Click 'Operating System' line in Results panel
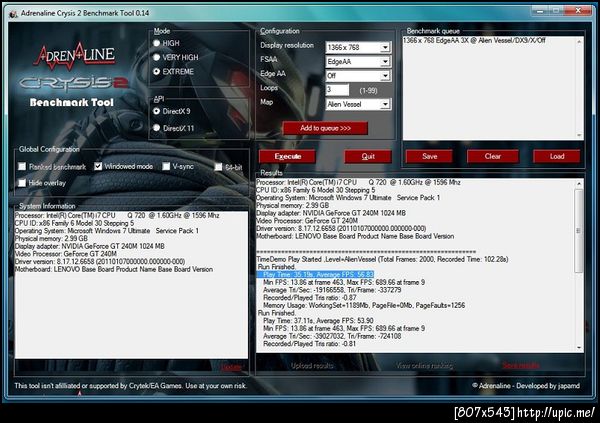 point(348,198)
